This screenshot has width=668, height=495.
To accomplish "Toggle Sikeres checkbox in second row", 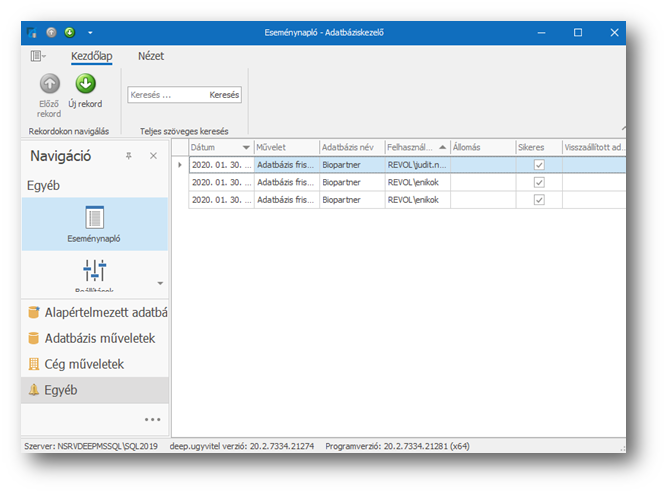I will coord(539,182).
